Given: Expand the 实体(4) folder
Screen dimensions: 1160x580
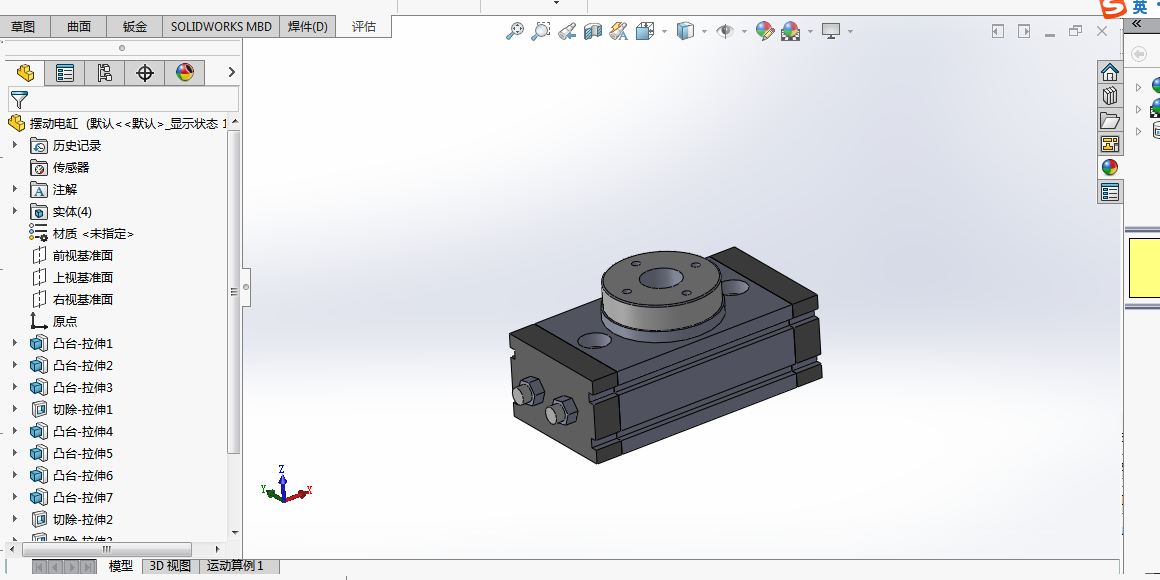Looking at the screenshot, I should coord(15,212).
